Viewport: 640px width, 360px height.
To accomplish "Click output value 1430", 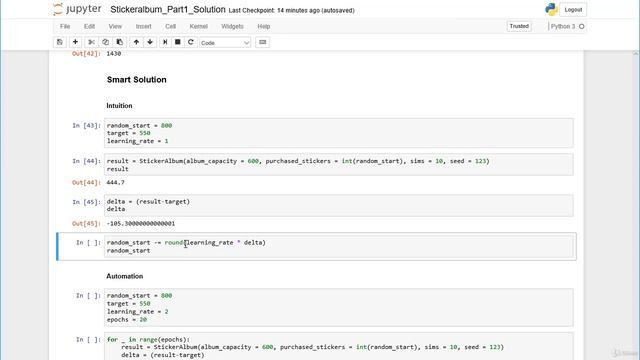I will point(113,53).
